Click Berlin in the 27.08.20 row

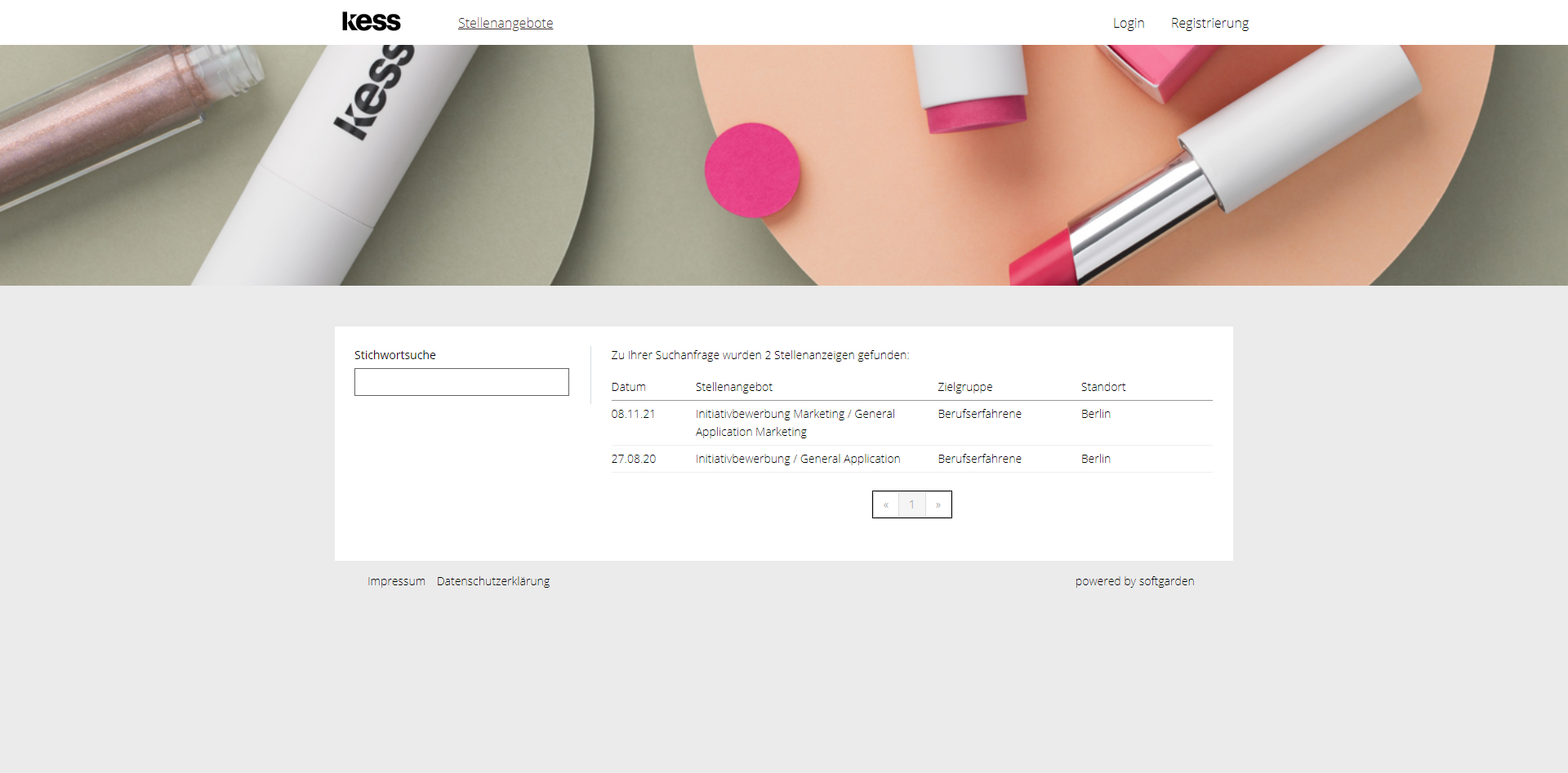pos(1096,459)
